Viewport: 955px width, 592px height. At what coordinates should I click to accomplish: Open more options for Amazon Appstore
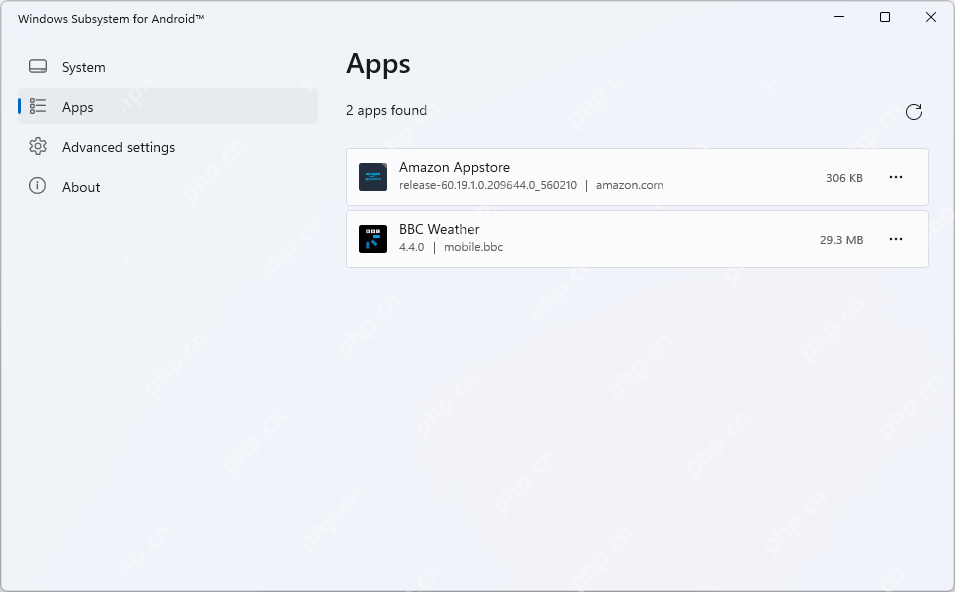coord(896,177)
